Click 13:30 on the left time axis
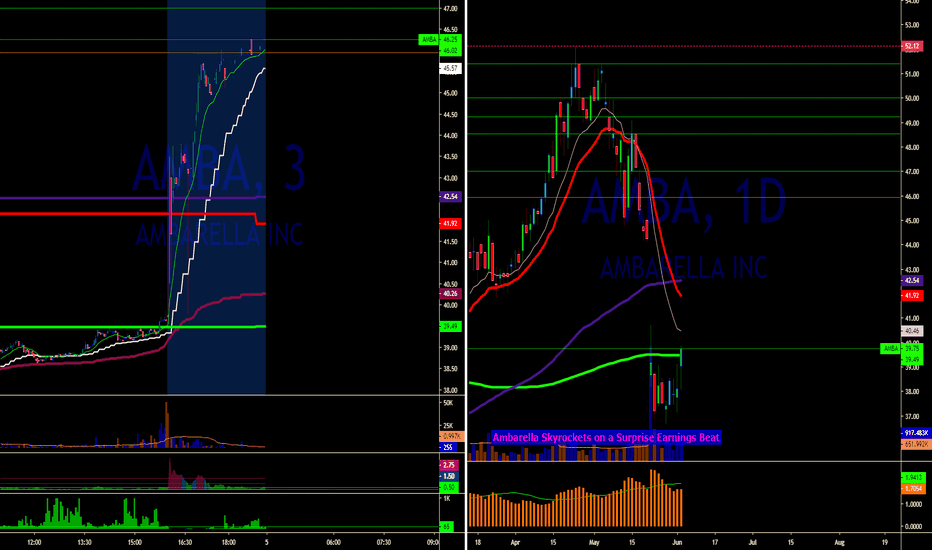The width and height of the screenshot is (932, 550). [84, 542]
